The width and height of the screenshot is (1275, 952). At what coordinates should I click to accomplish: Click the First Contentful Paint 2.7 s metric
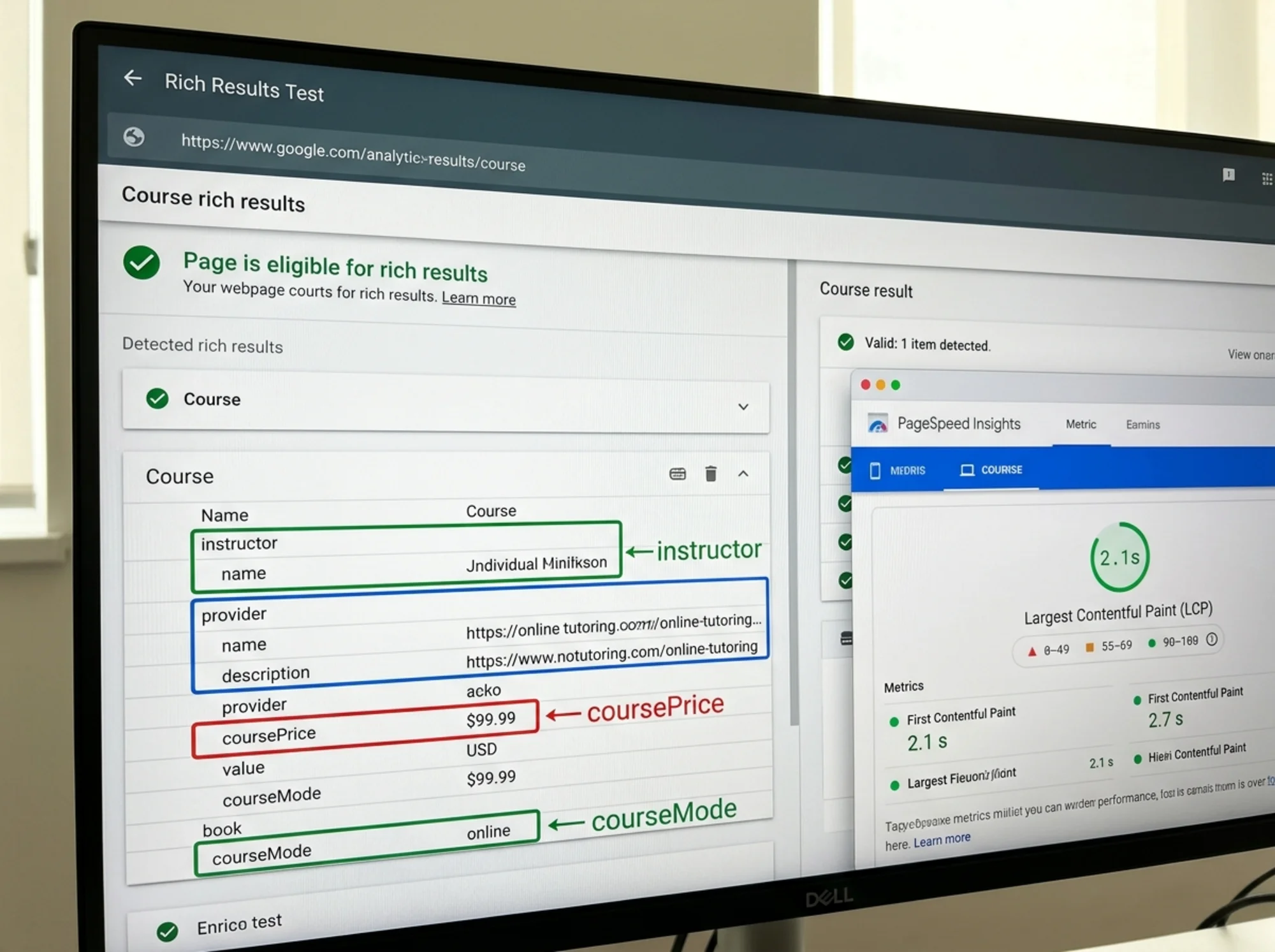point(1190,707)
